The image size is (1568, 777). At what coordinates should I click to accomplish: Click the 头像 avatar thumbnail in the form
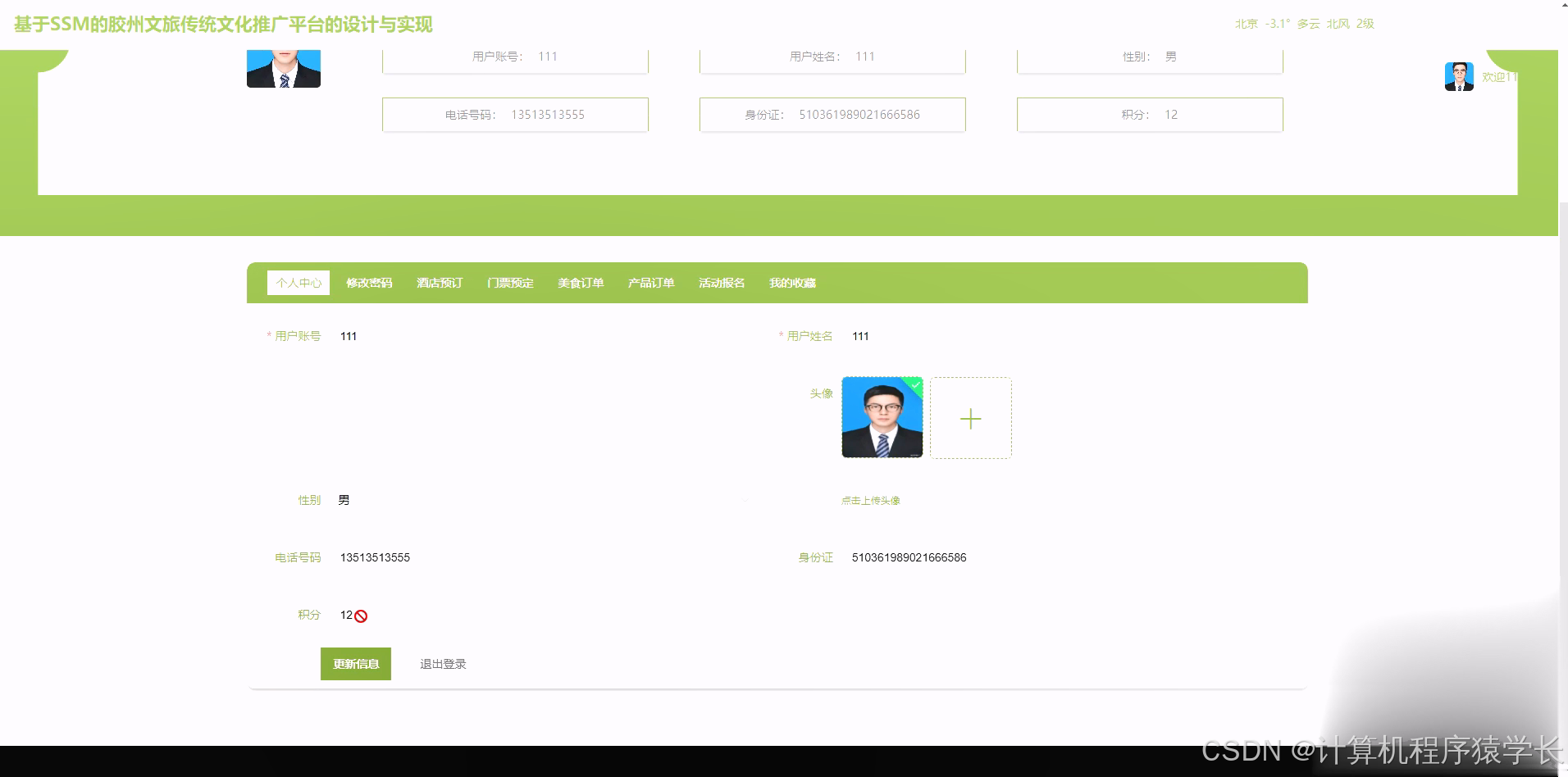(882, 417)
